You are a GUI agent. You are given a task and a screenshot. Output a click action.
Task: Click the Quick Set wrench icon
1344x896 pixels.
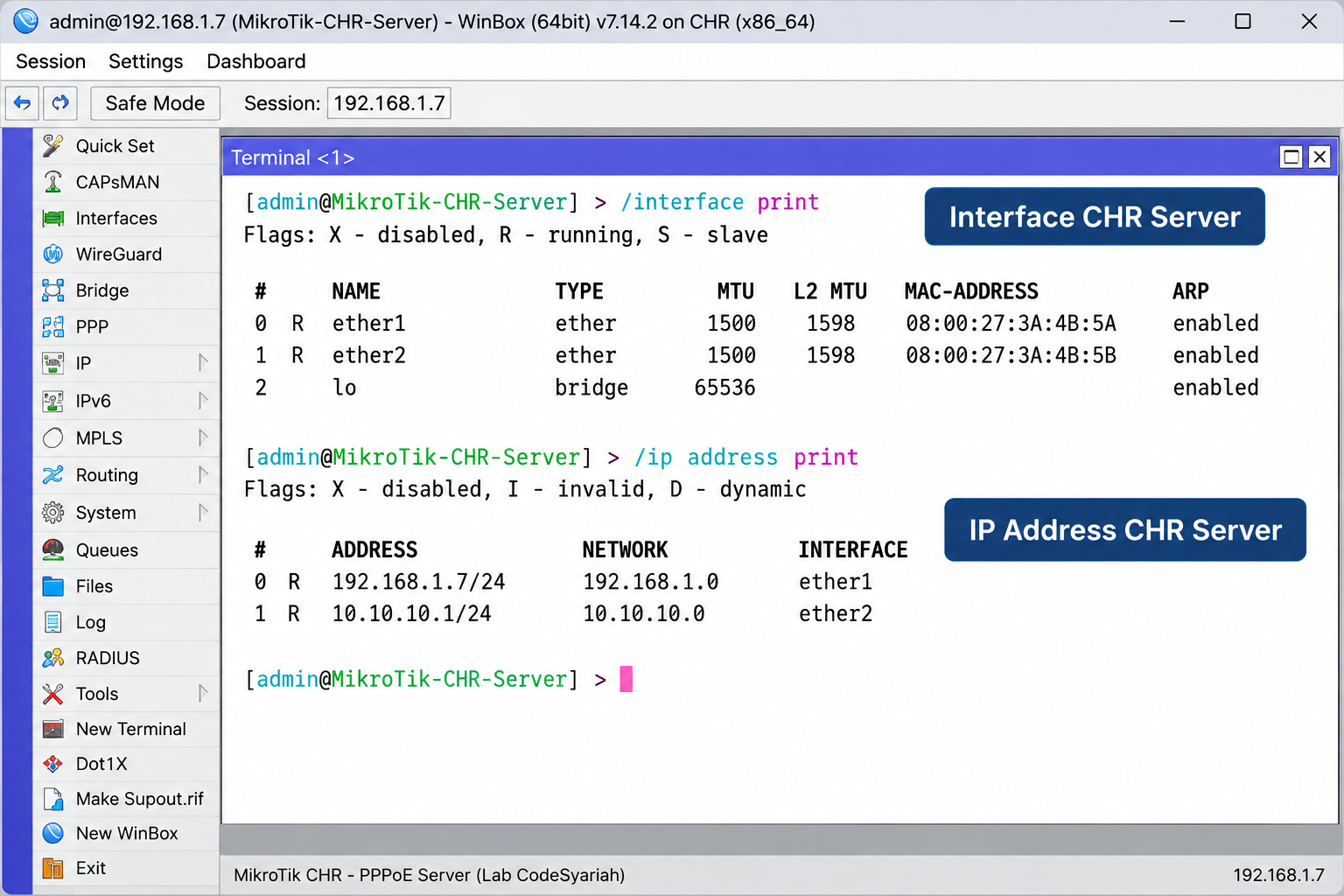tap(53, 145)
